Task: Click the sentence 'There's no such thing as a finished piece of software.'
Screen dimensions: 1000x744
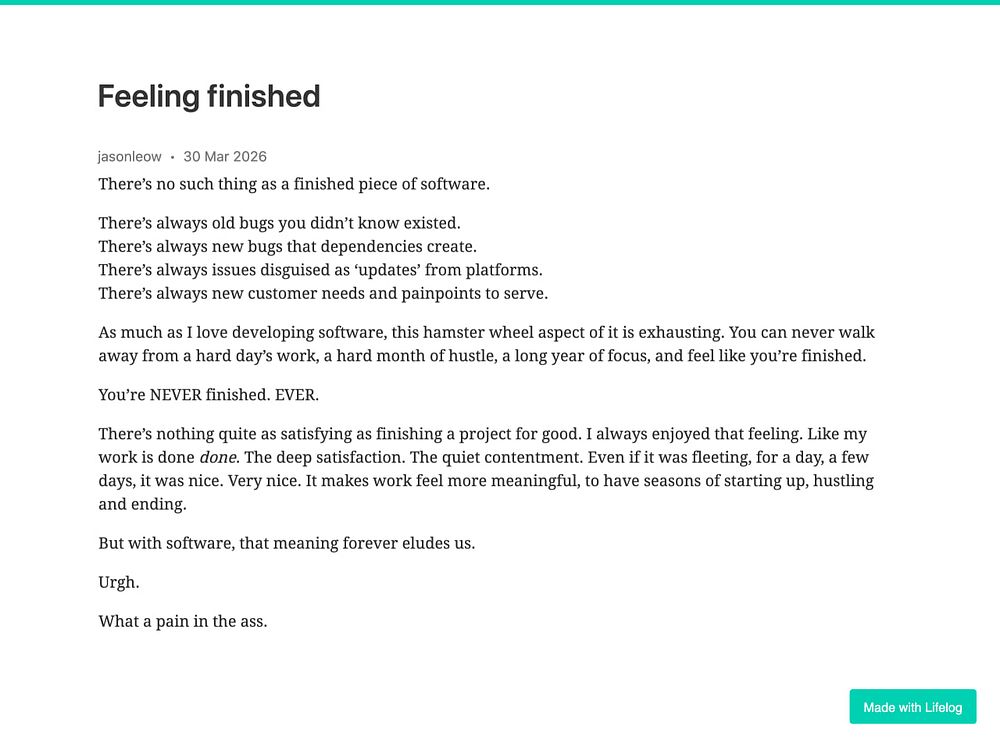Action: coord(294,184)
